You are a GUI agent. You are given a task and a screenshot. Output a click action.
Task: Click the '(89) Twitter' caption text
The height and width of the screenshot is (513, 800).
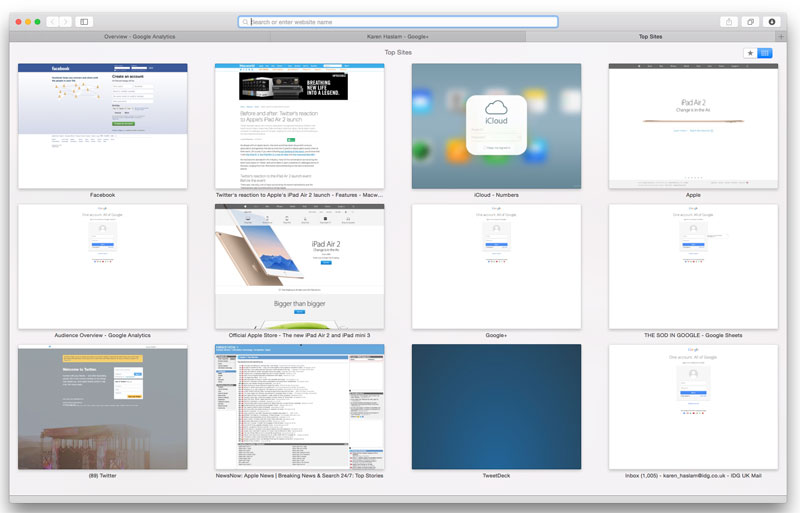(x=103, y=476)
